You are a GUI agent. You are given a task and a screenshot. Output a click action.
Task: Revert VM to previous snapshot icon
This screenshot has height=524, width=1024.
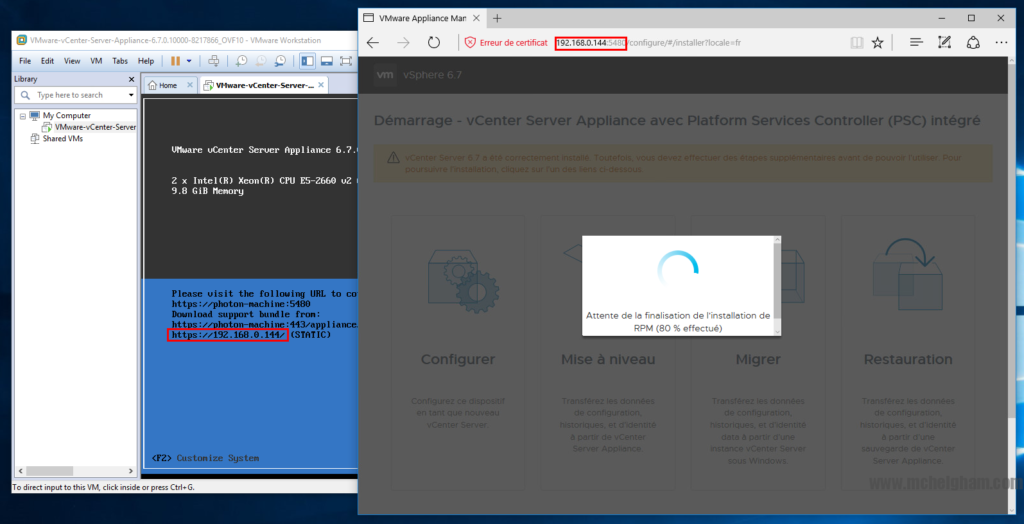click(261, 61)
